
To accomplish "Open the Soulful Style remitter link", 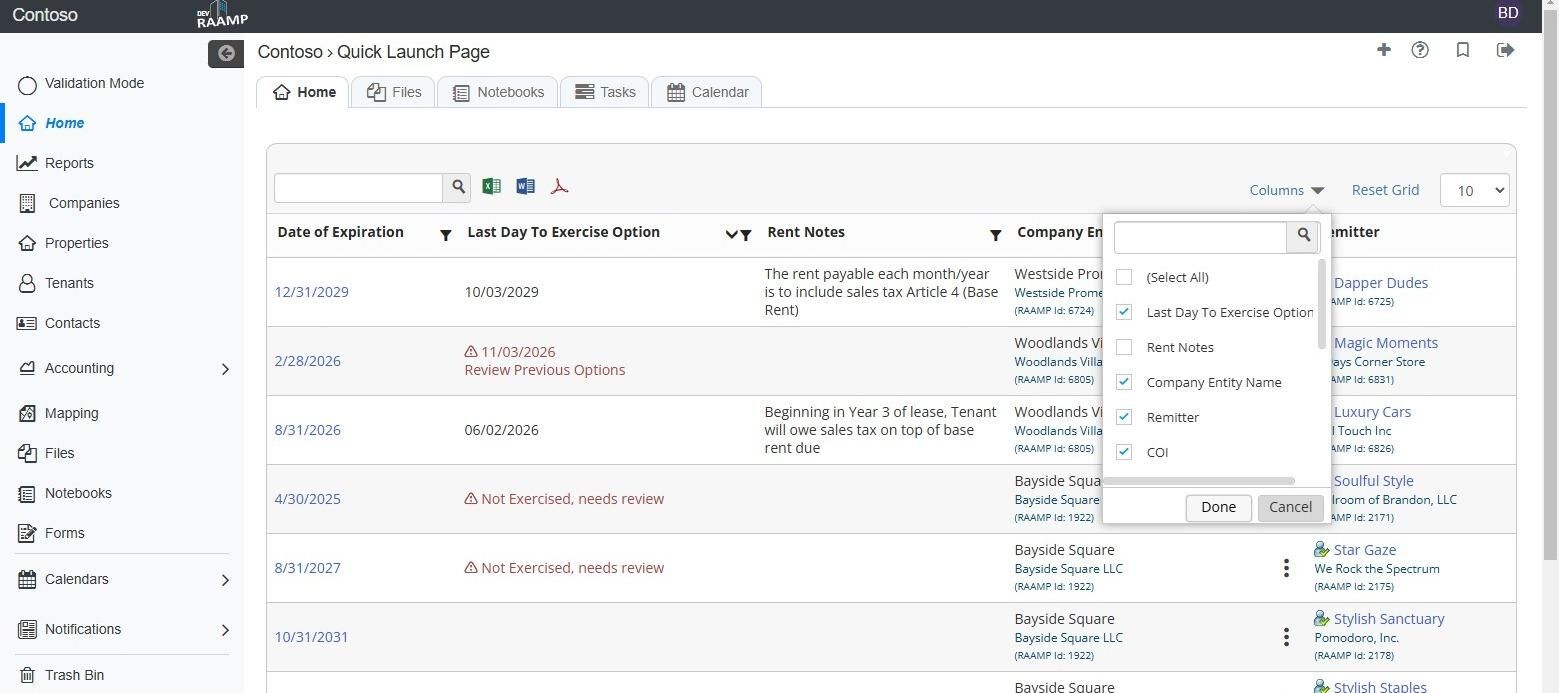I will [x=1373, y=481].
